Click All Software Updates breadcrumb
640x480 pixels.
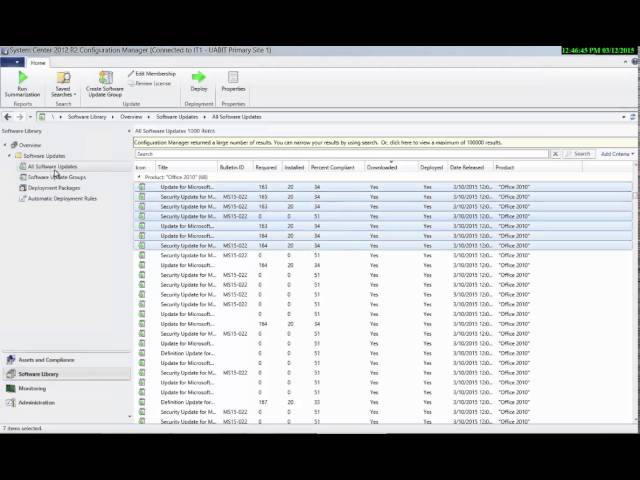tap(237, 117)
